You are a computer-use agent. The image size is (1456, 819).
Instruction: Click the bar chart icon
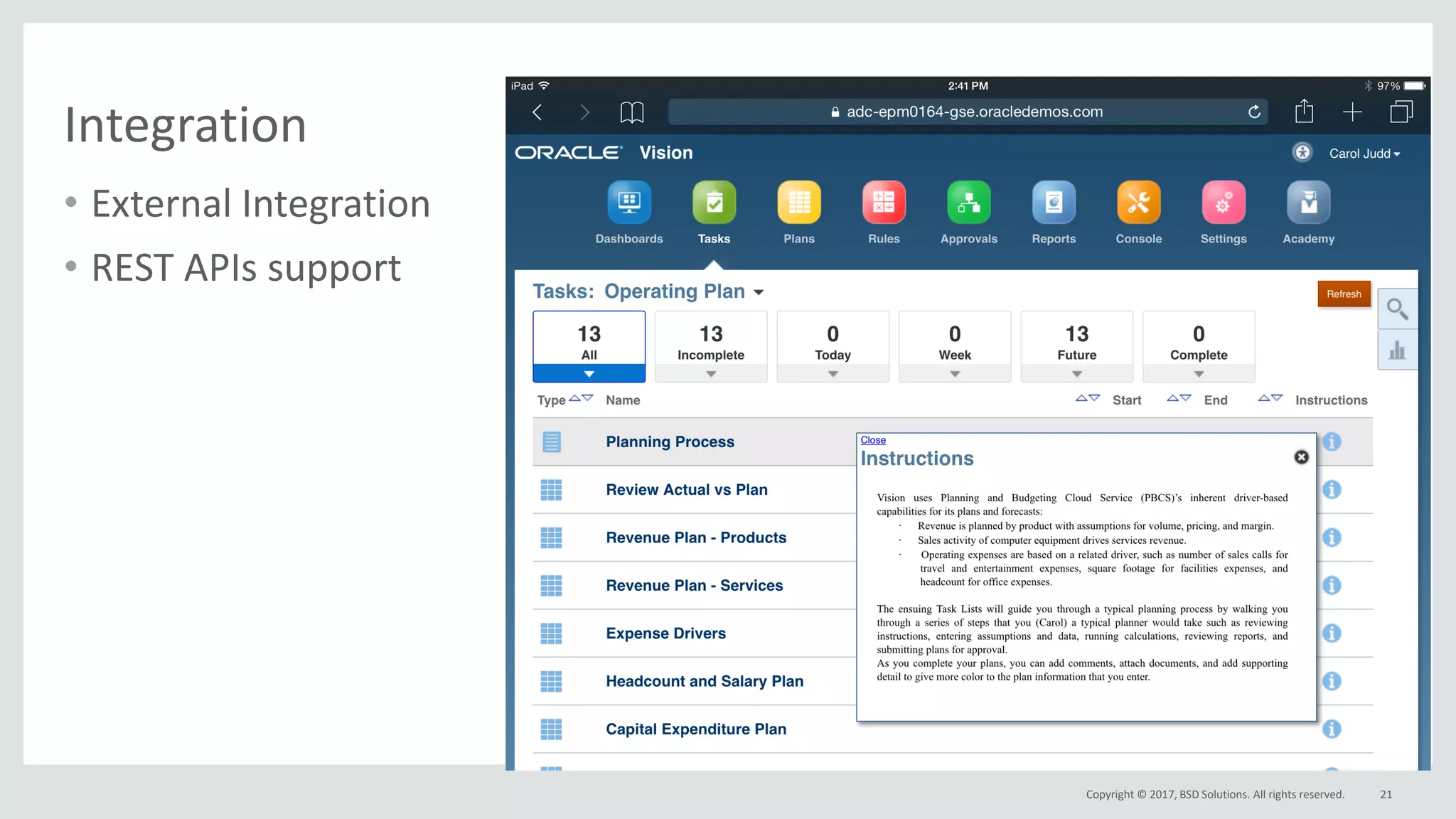tap(1397, 350)
